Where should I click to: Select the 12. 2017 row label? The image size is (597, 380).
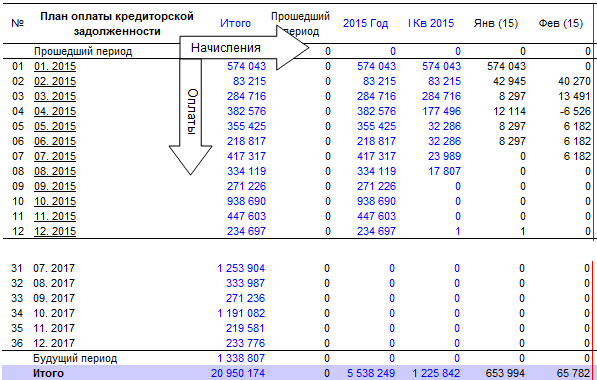coord(54,343)
